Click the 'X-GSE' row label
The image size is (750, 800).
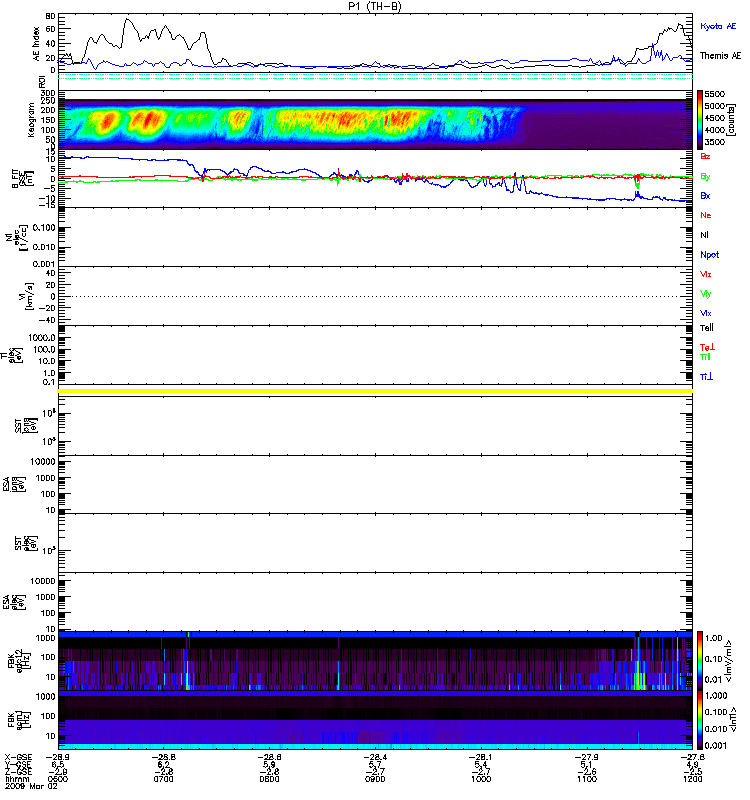click(x=18, y=757)
